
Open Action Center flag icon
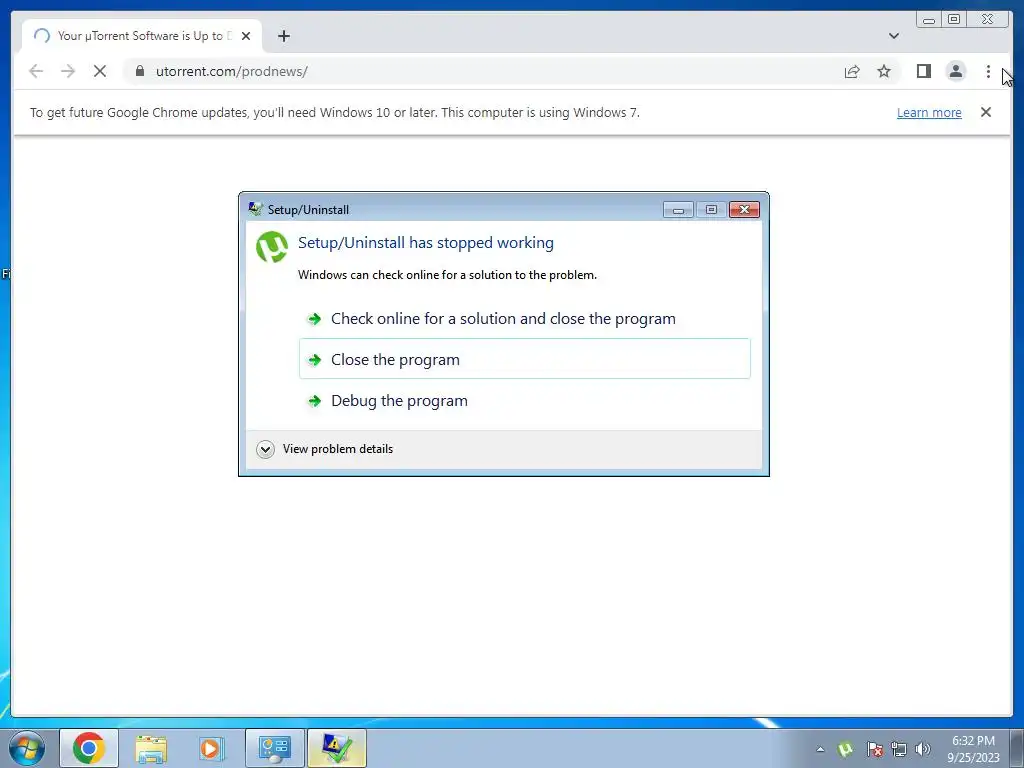click(x=874, y=749)
